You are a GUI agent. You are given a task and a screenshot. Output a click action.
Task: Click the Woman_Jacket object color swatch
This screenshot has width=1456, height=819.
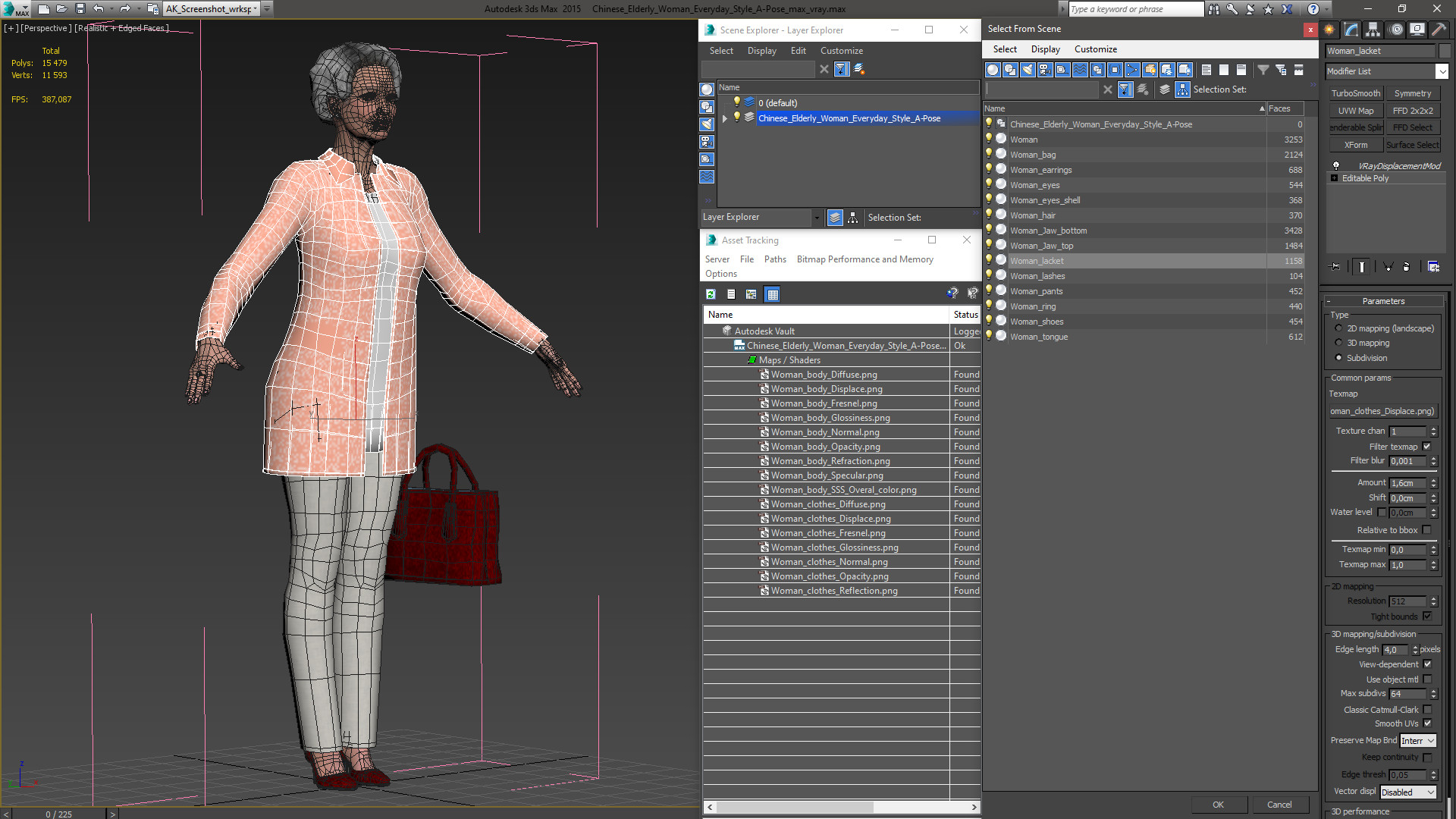[1444, 51]
